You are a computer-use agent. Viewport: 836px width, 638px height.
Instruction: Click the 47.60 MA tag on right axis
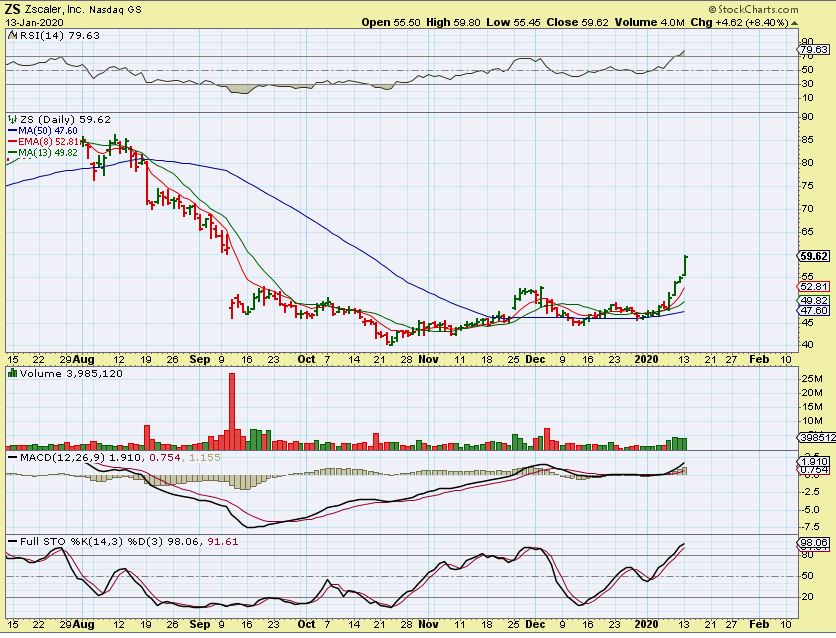pos(814,311)
